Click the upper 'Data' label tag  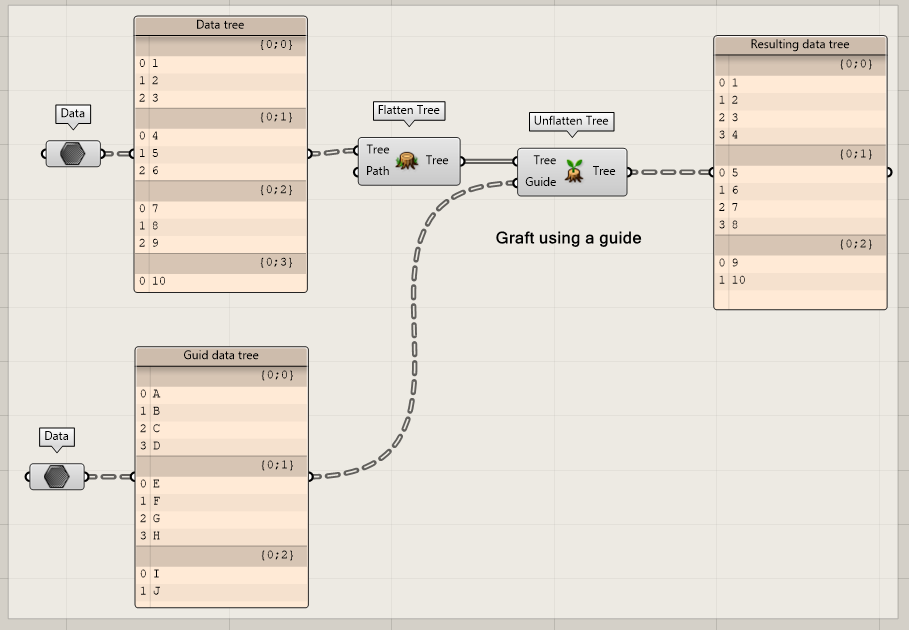72,114
